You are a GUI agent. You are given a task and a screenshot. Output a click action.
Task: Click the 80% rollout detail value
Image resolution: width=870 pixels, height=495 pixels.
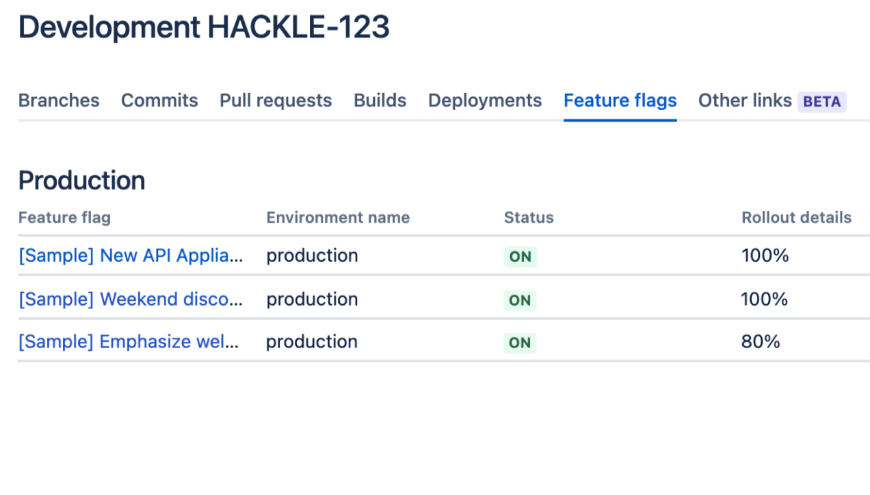[761, 342]
